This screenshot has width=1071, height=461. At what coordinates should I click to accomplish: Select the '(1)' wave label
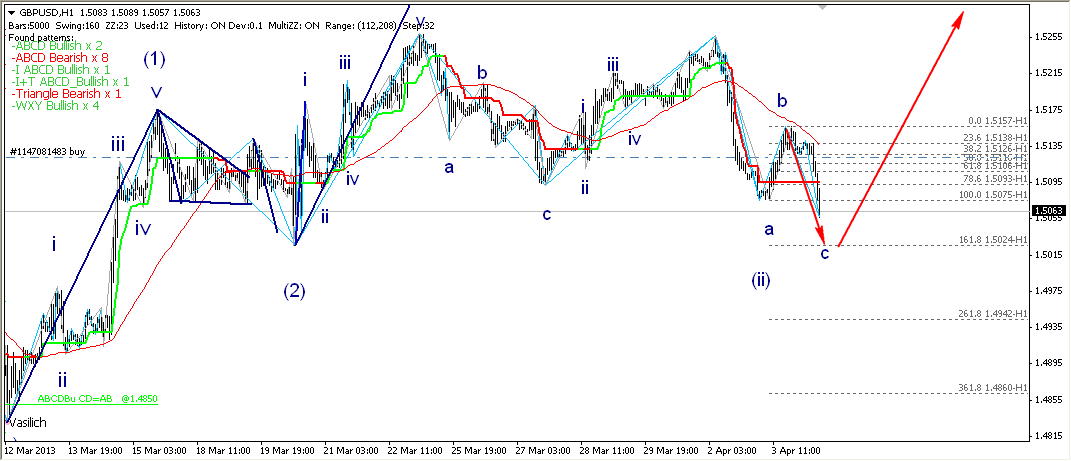tap(154, 58)
